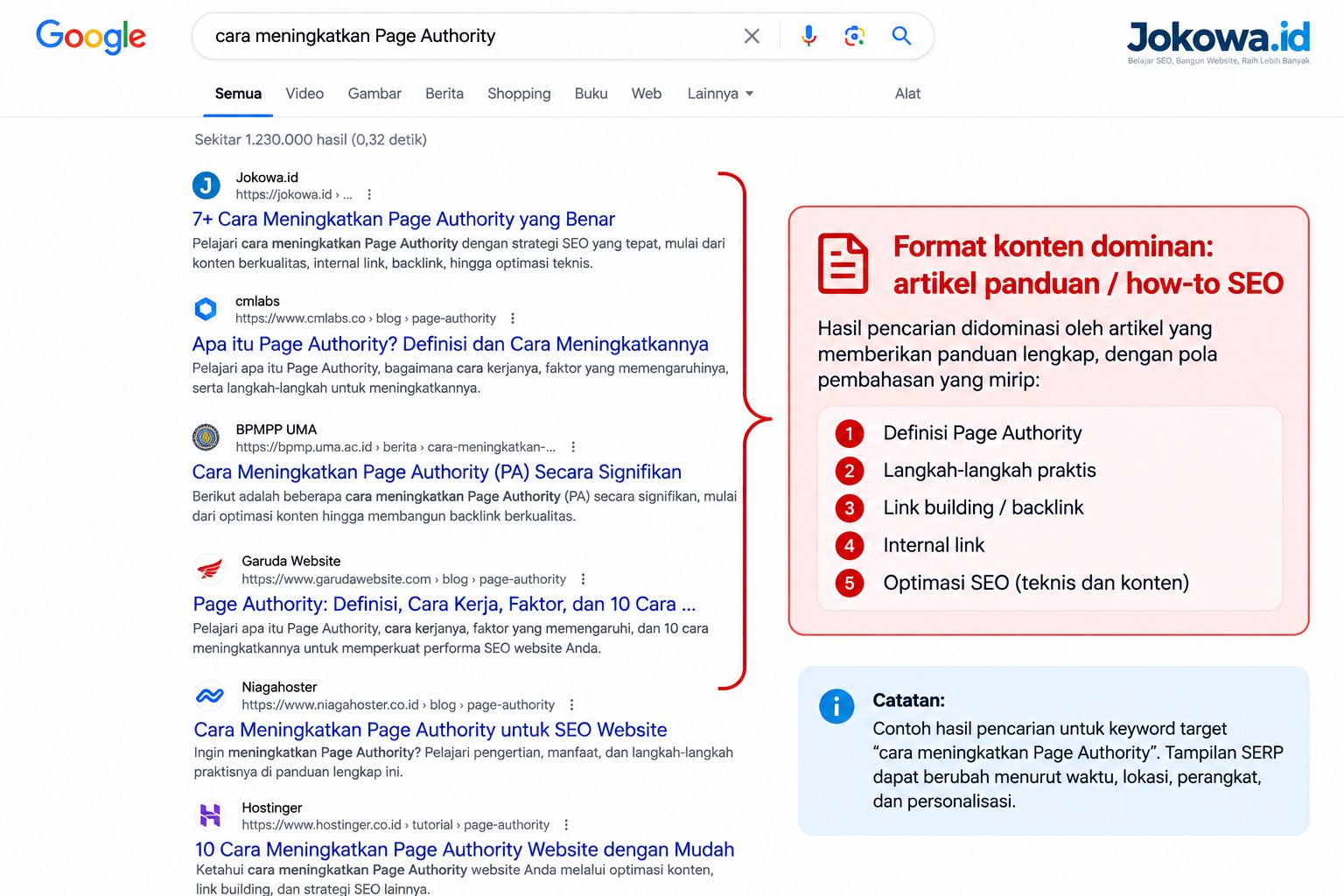Open "Cara Meningkatkan Page Authority untuk SEO Website"
Viewport: 1344px width, 896px height.
pos(430,730)
